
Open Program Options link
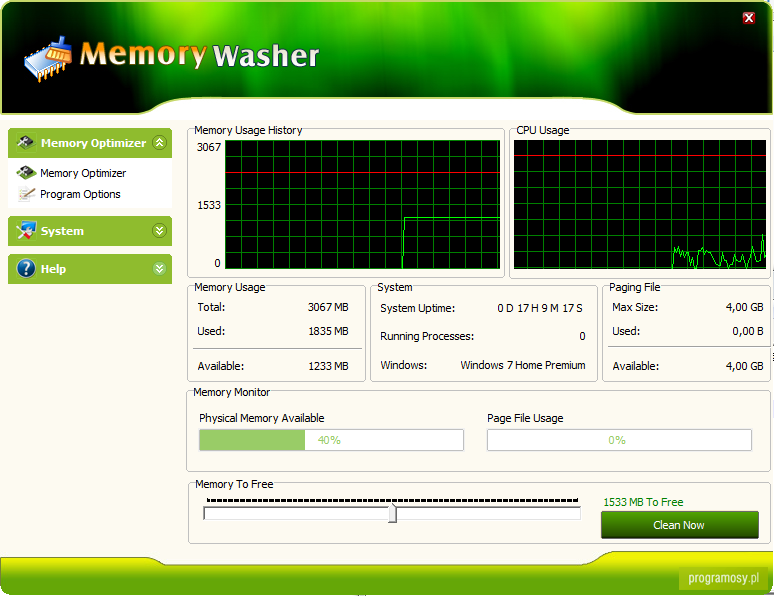point(80,194)
